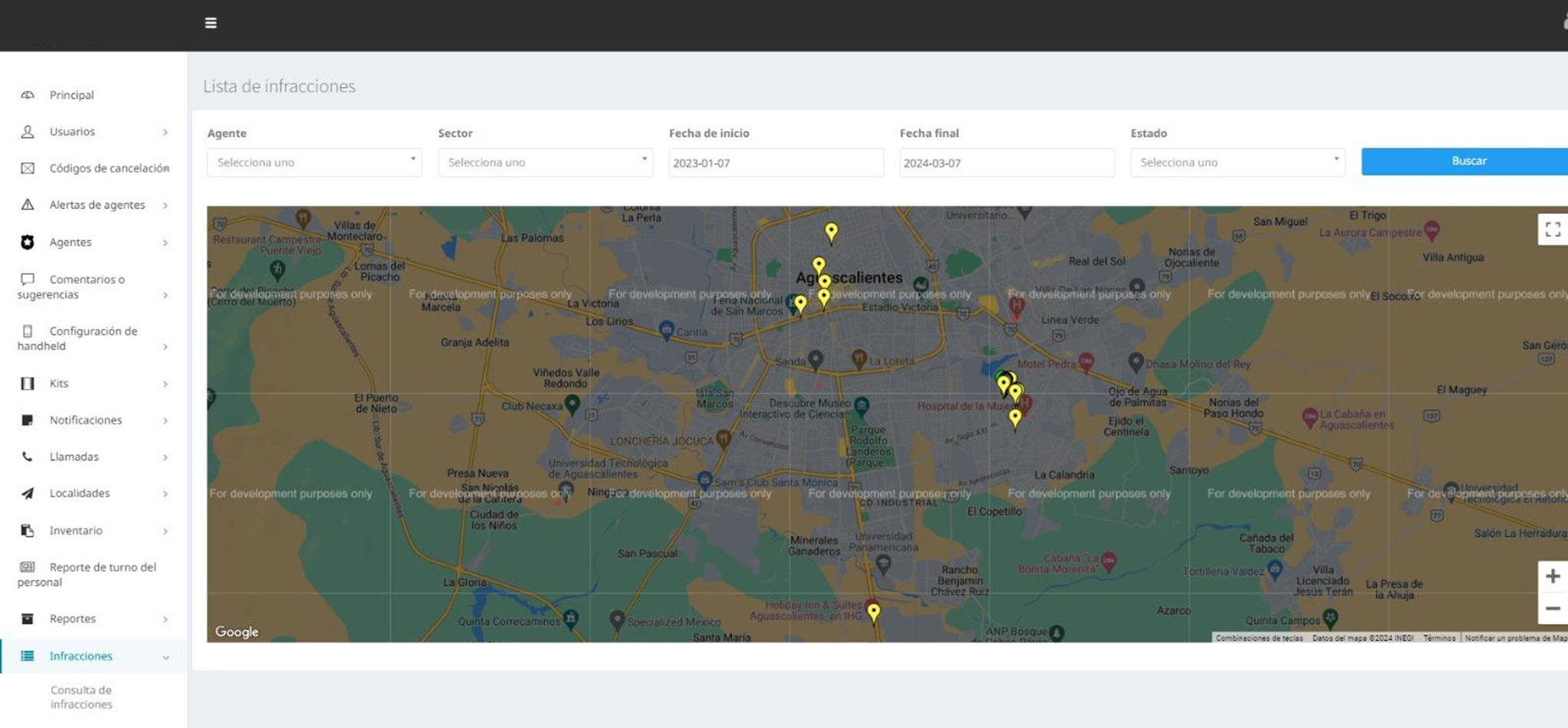Screen dimensions: 1568x728
Task: Click the Localidades paper plane icon
Action: 28,494
